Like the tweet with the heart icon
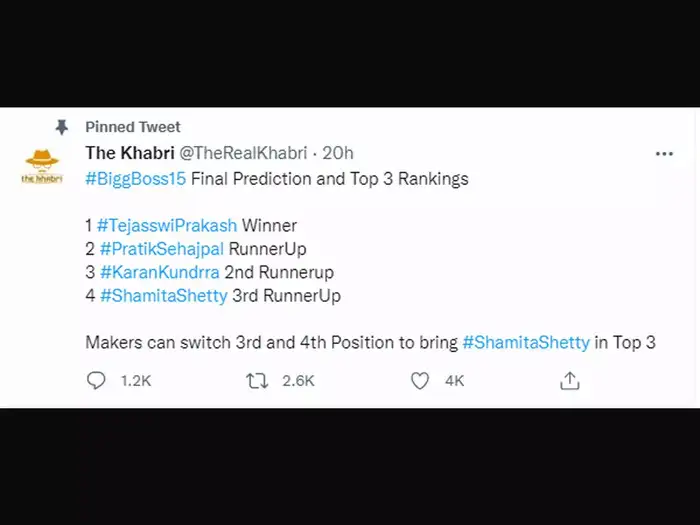 pos(420,380)
